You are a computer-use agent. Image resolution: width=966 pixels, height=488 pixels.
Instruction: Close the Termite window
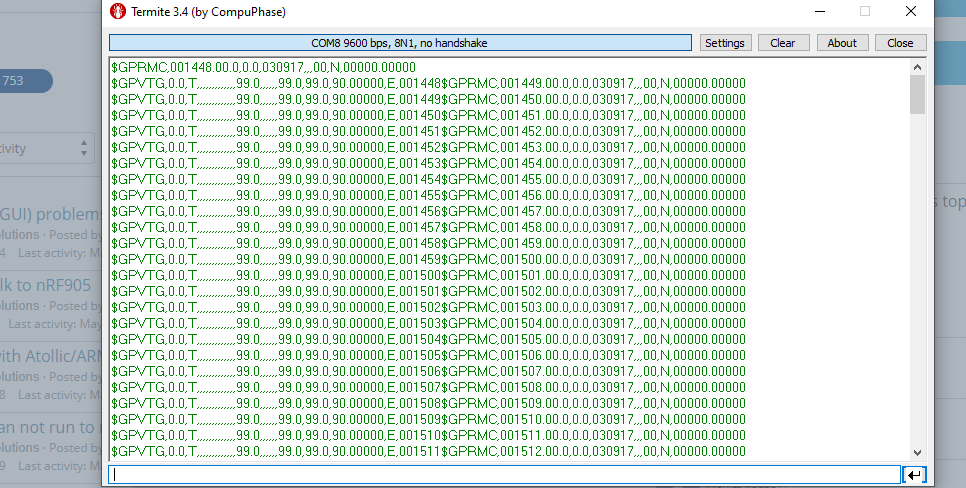(911, 11)
